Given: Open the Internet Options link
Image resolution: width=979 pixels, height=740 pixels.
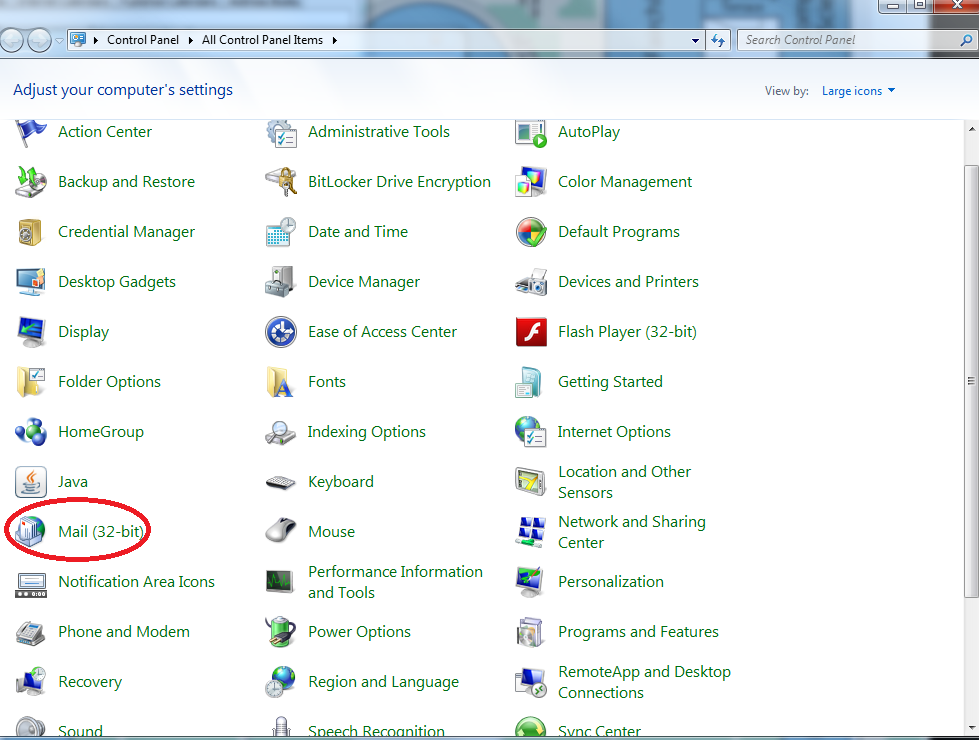Looking at the screenshot, I should [614, 432].
